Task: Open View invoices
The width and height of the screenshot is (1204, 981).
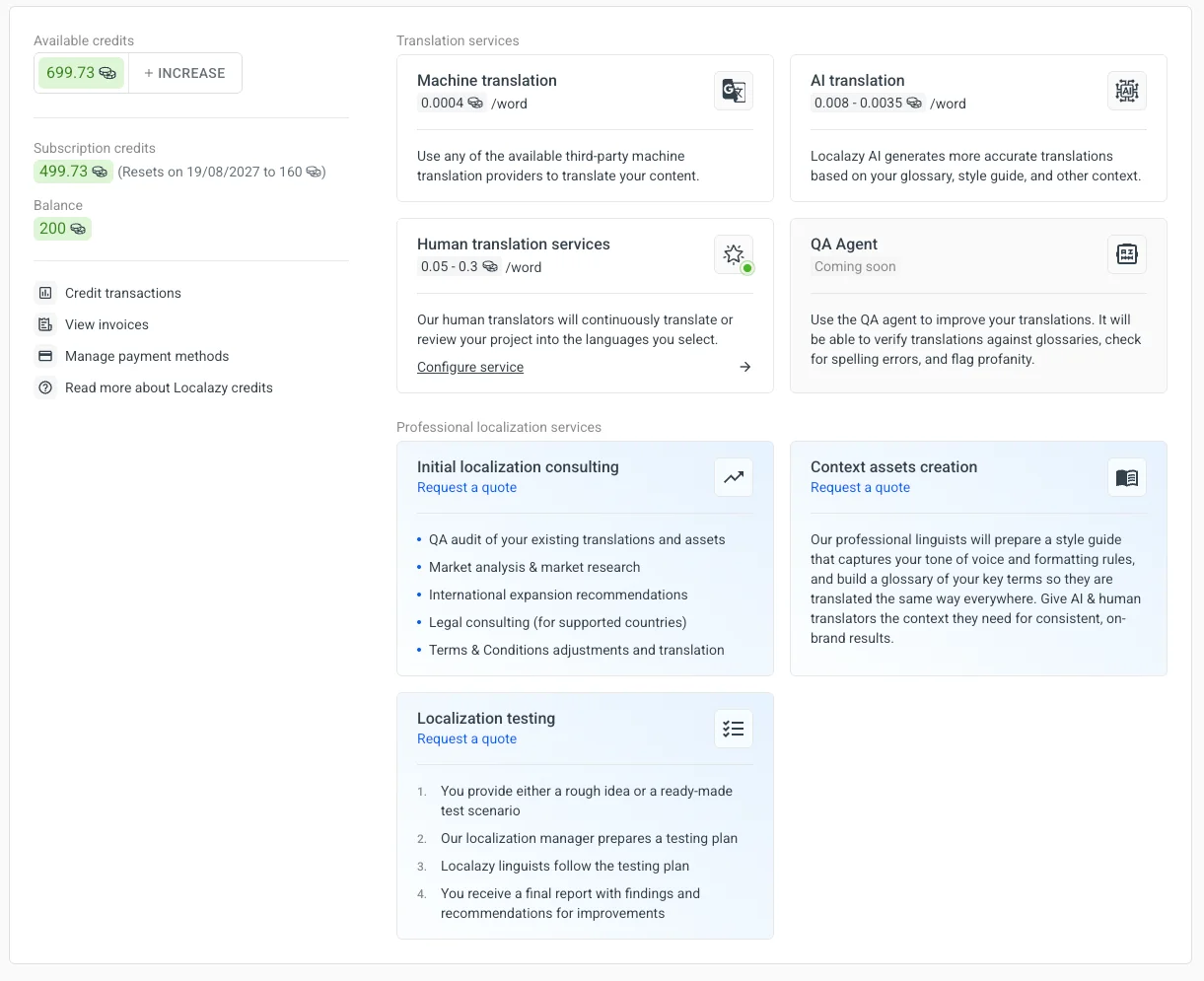Action: pos(106,324)
